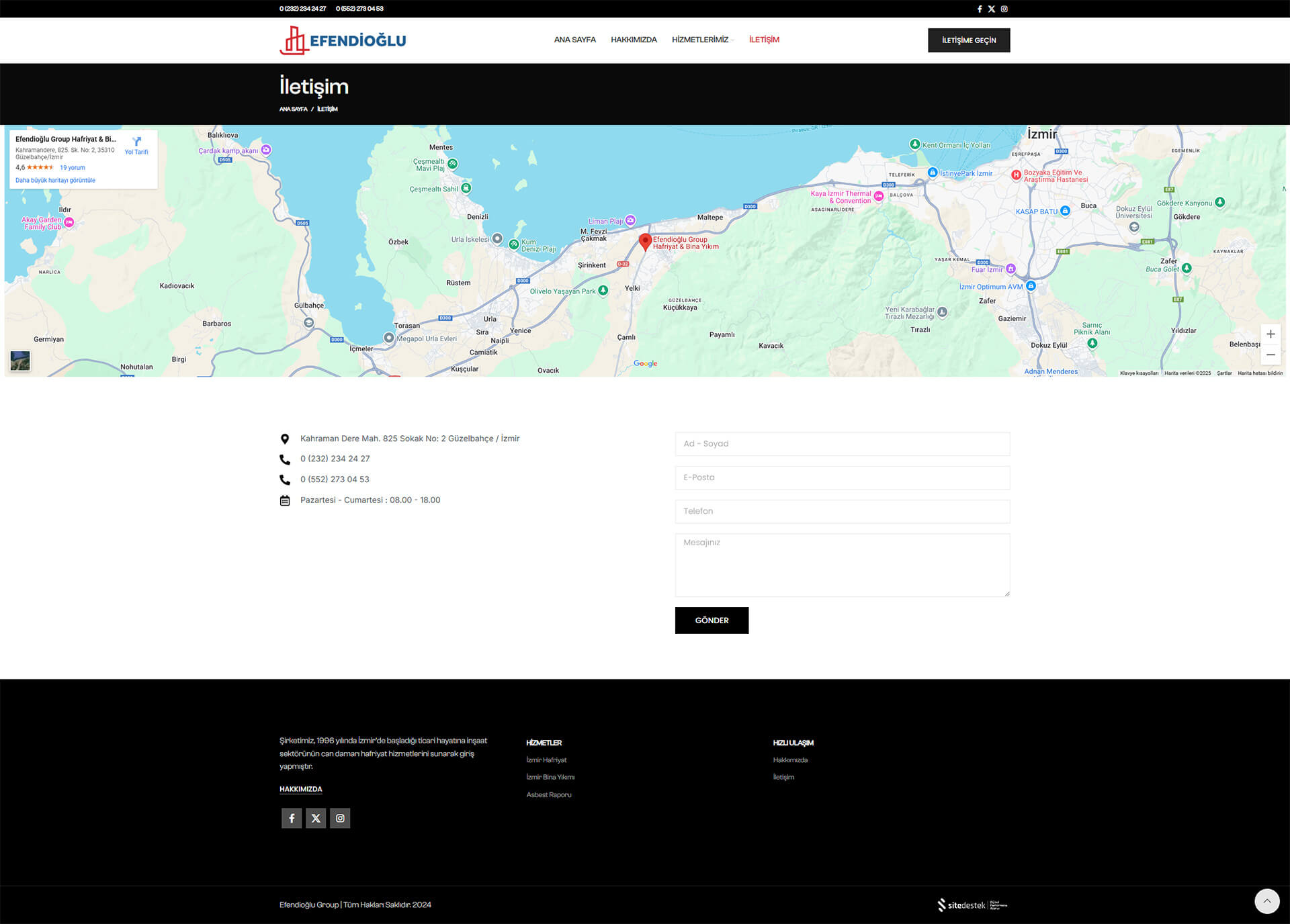Click the footer Facebook icon
Image resolution: width=1290 pixels, height=924 pixels.
coord(292,818)
